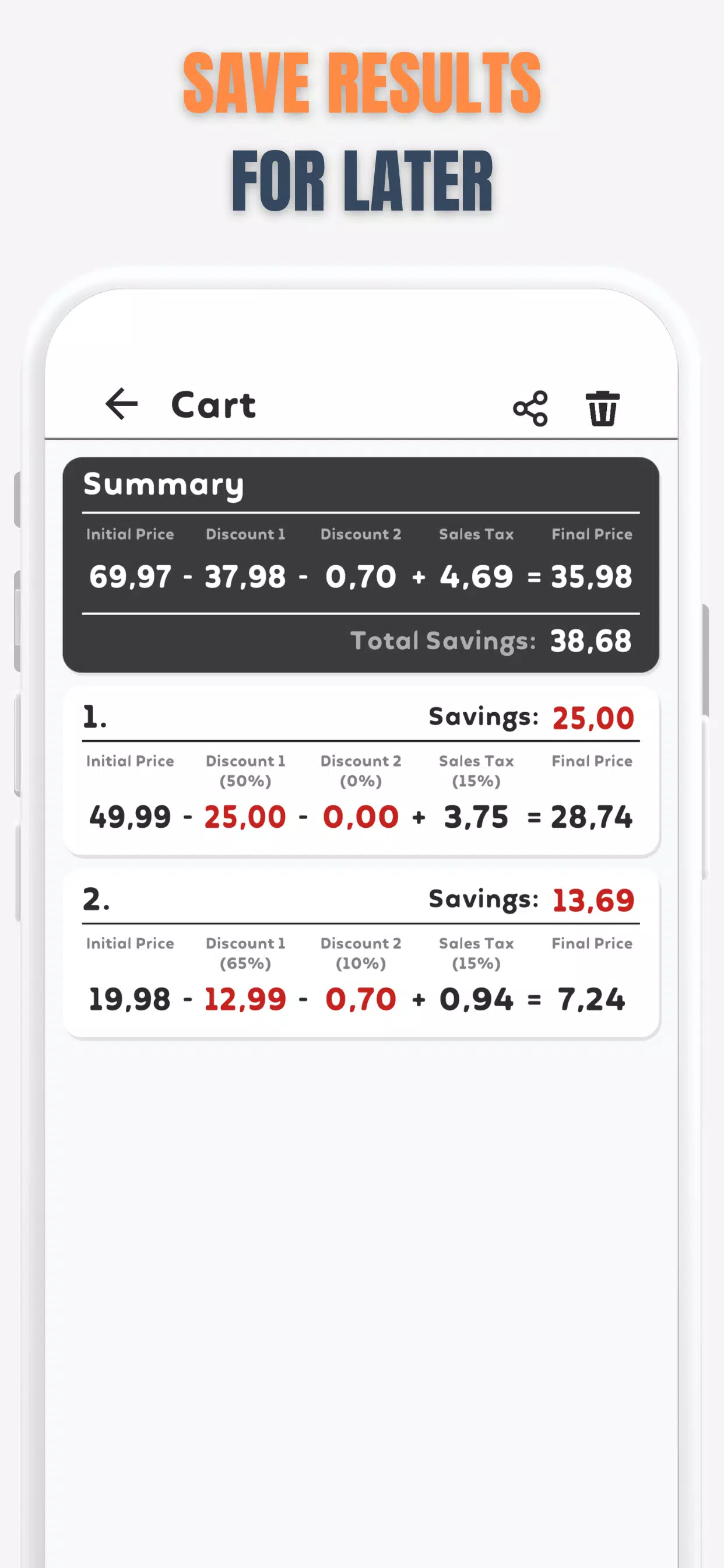The height and width of the screenshot is (1568, 724).
Task: Select summary final price 35,98
Action: (x=591, y=576)
